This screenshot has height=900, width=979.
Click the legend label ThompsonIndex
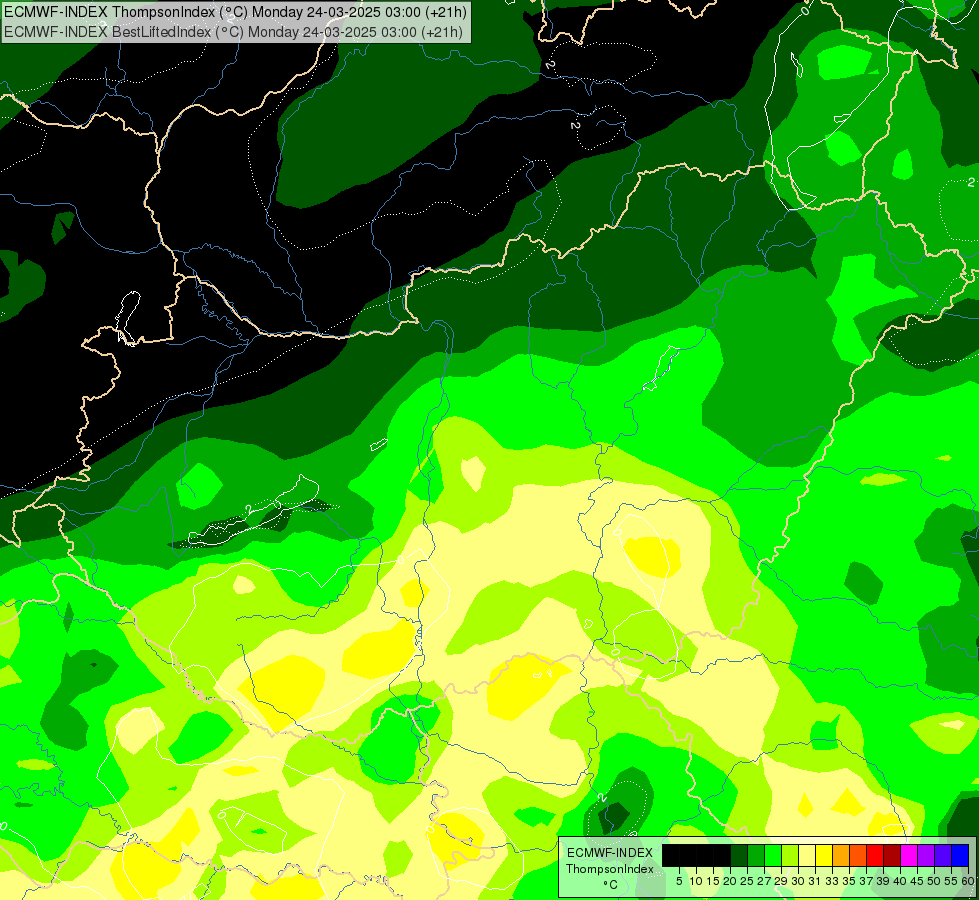point(610,869)
